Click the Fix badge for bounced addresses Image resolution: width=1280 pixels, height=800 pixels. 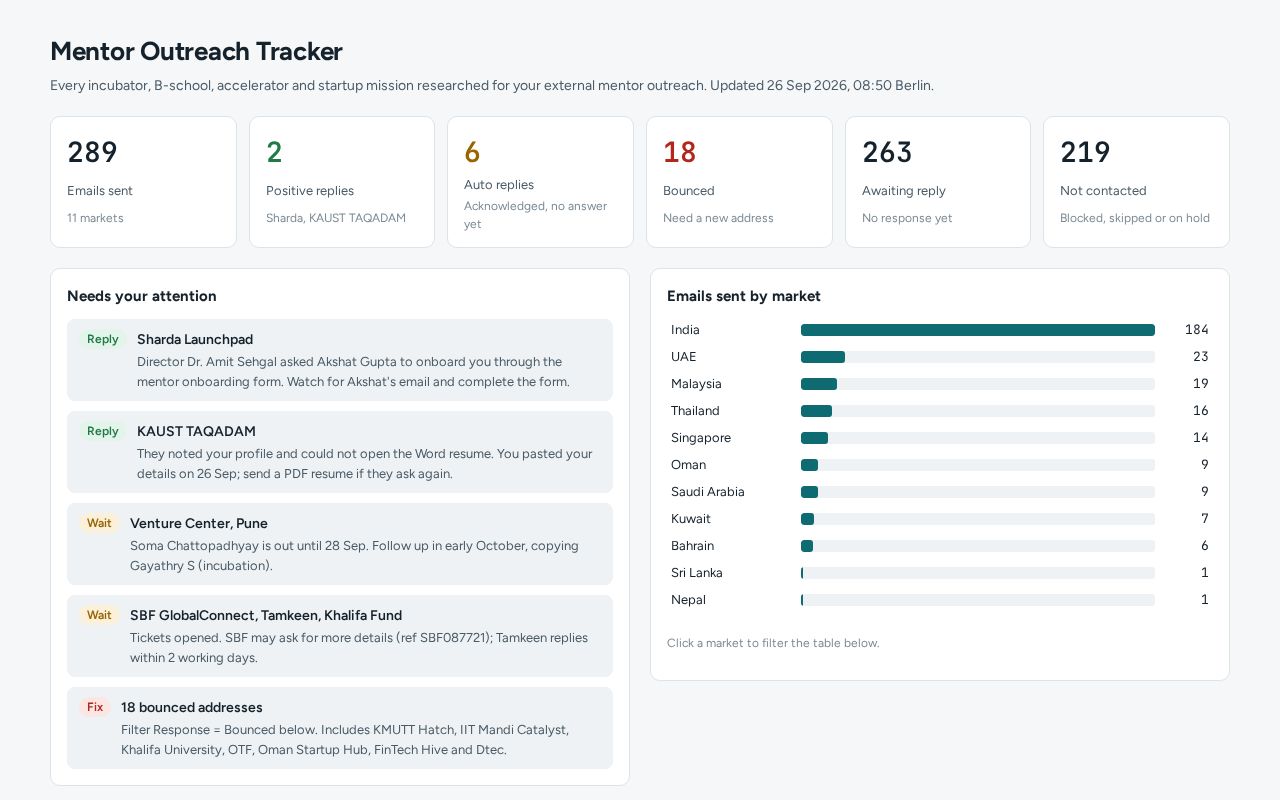(95, 707)
